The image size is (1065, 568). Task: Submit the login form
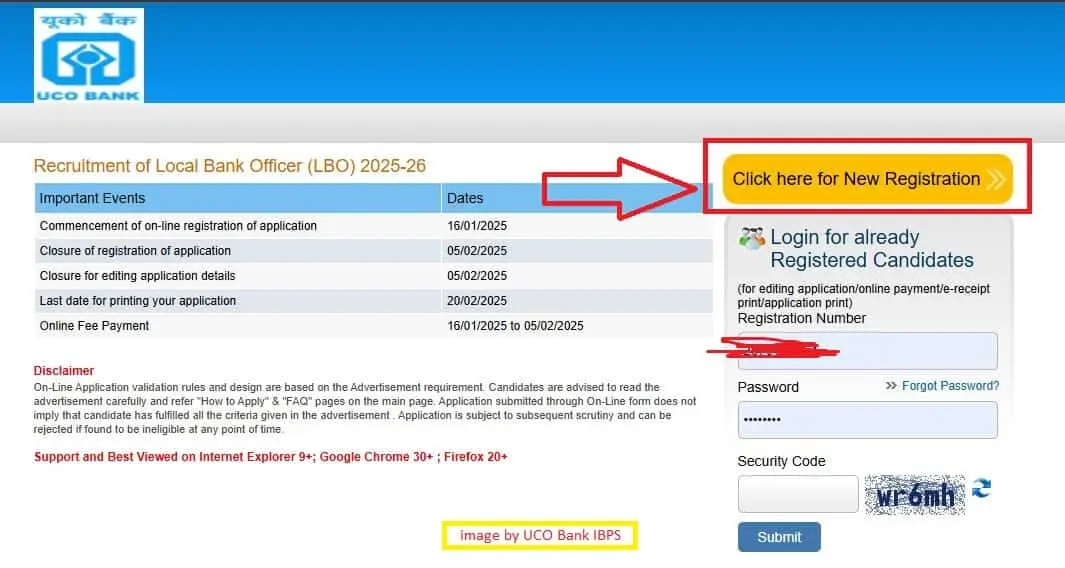[779, 537]
